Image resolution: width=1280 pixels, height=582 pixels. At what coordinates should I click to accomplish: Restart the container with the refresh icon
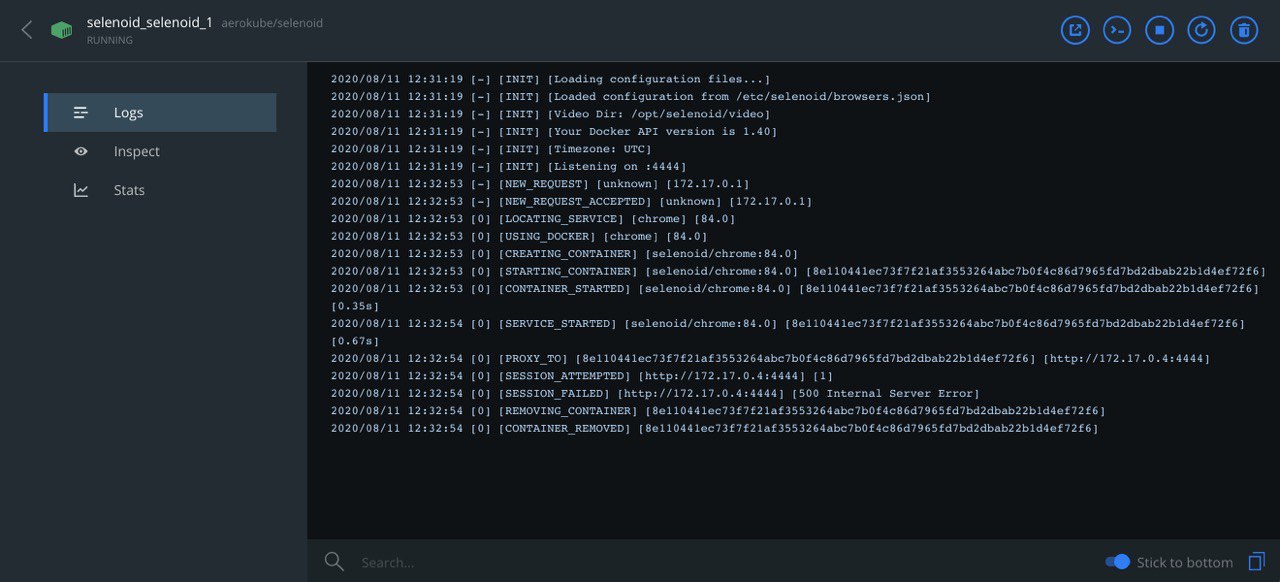[1201, 30]
